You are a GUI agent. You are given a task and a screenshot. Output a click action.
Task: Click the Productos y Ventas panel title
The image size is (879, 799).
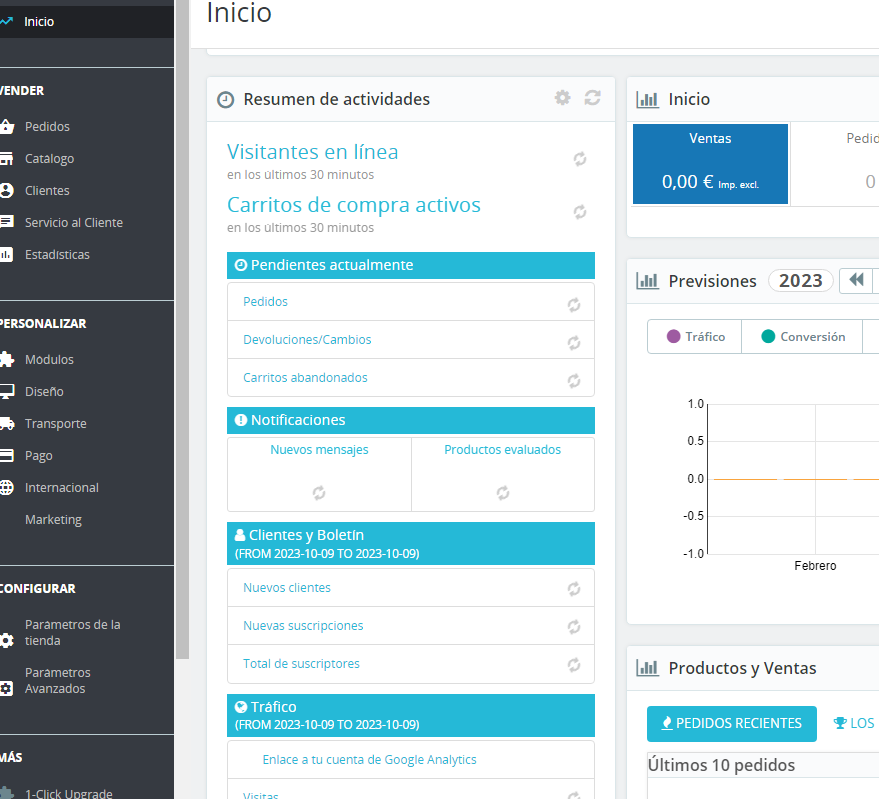pyautogui.click(x=742, y=668)
